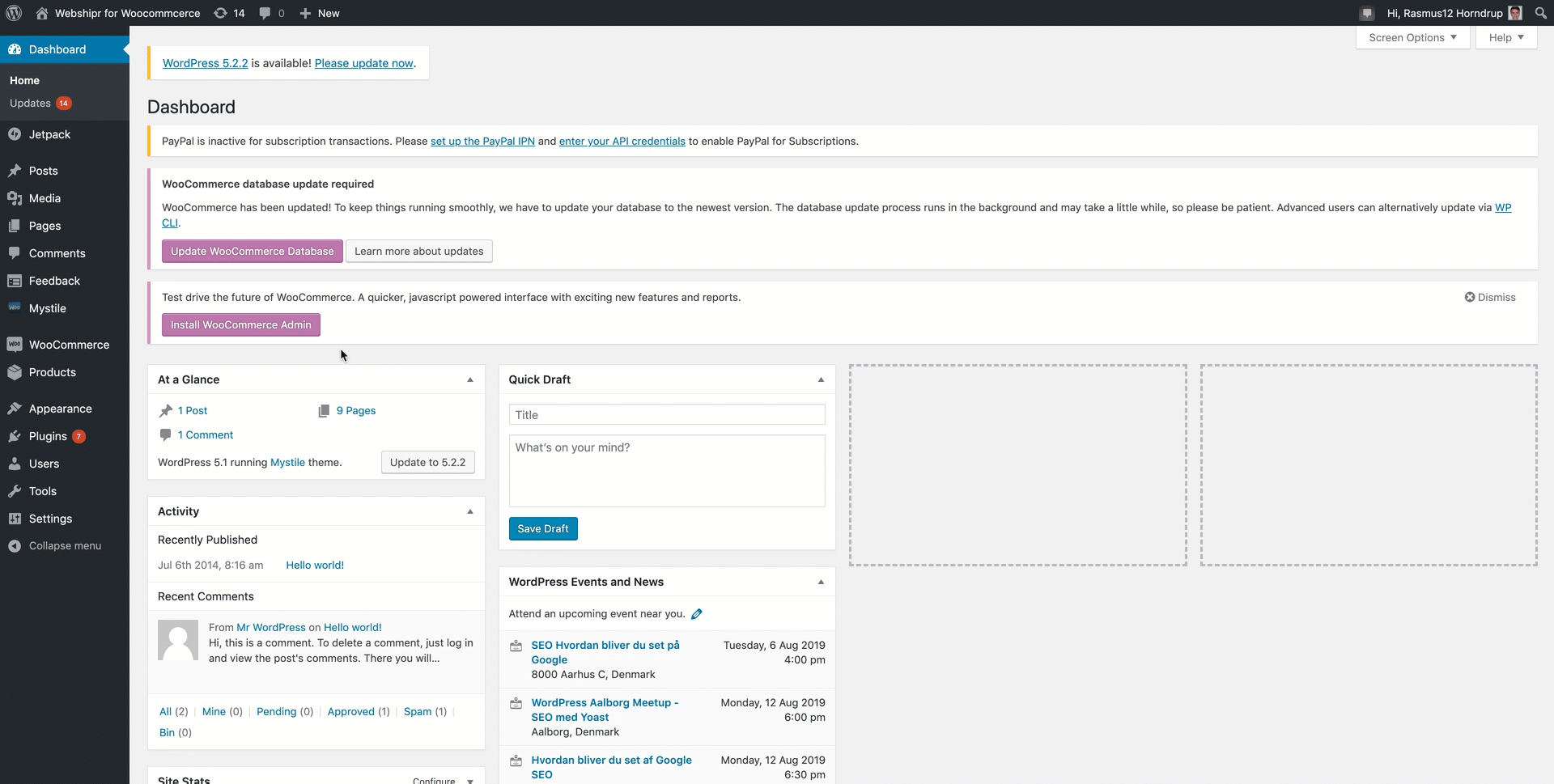Image resolution: width=1554 pixels, height=784 pixels.
Task: Open WordPress Aalborg Meetup event link
Action: 605,710
